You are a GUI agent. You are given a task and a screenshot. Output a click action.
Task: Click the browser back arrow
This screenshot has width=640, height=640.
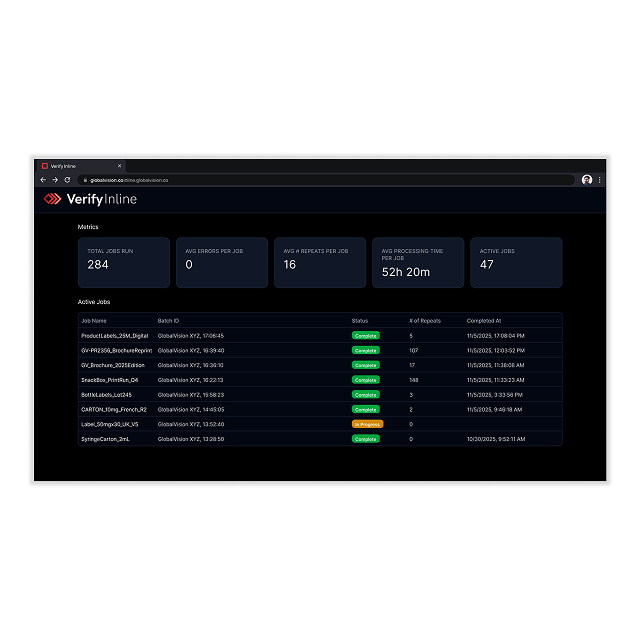click(x=43, y=180)
